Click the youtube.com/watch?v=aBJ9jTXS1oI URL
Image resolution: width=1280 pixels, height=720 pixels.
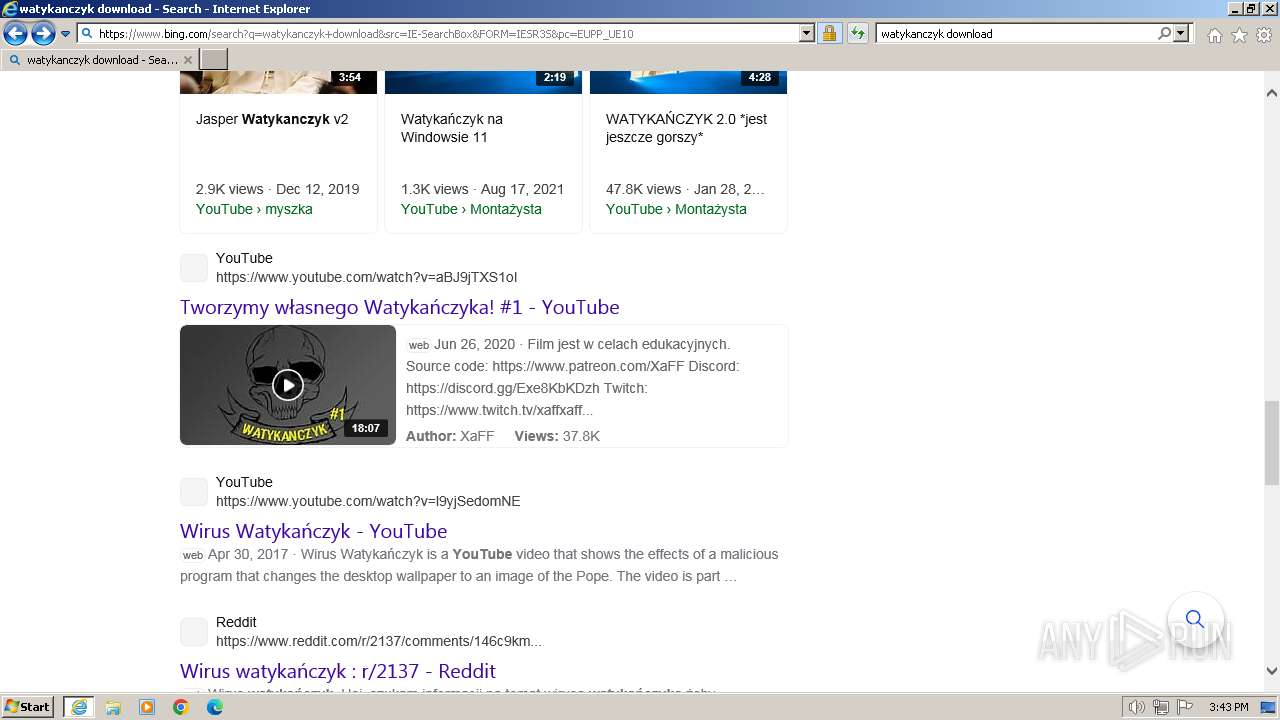pos(366,277)
